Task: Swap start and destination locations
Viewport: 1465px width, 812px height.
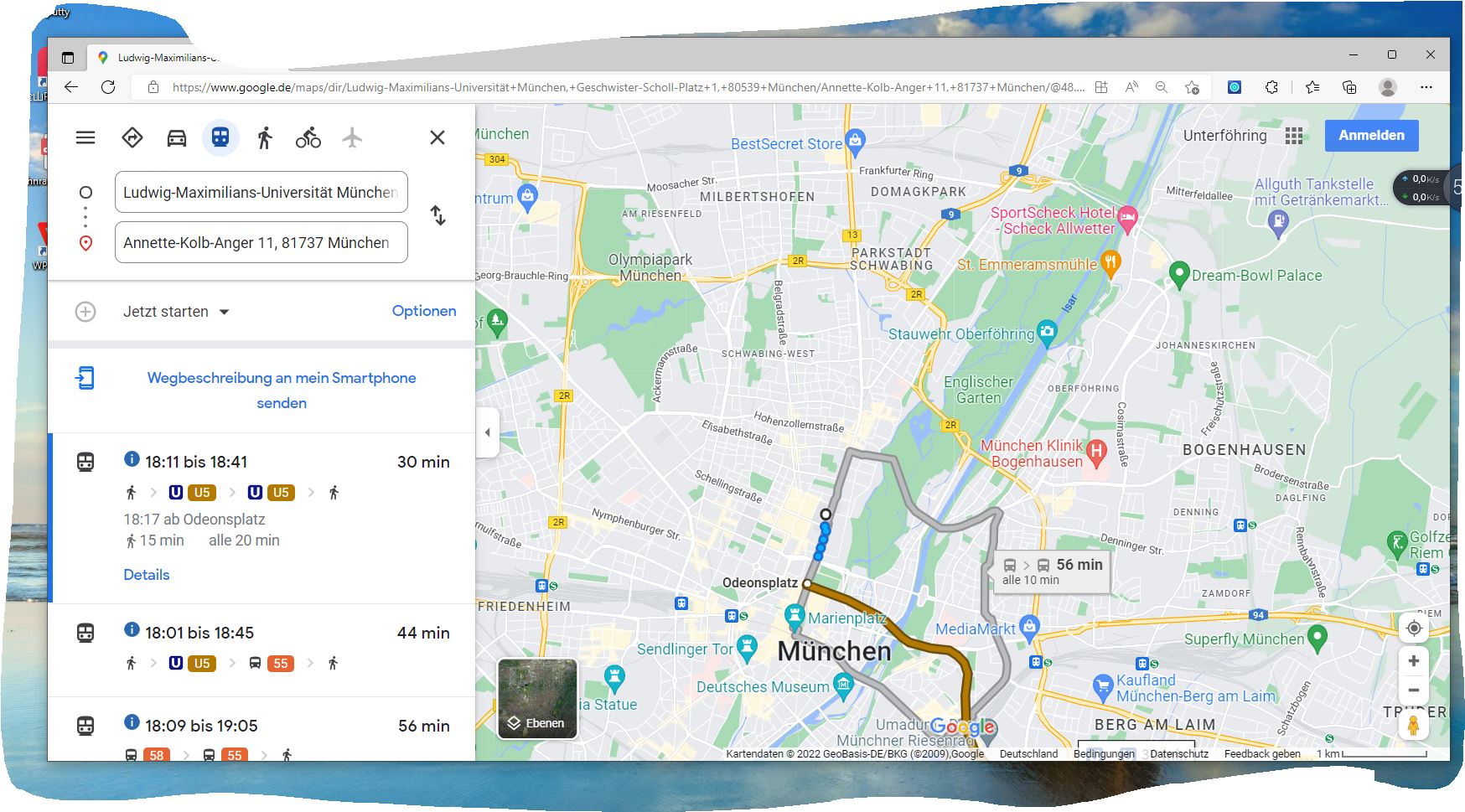Action: pyautogui.click(x=438, y=216)
